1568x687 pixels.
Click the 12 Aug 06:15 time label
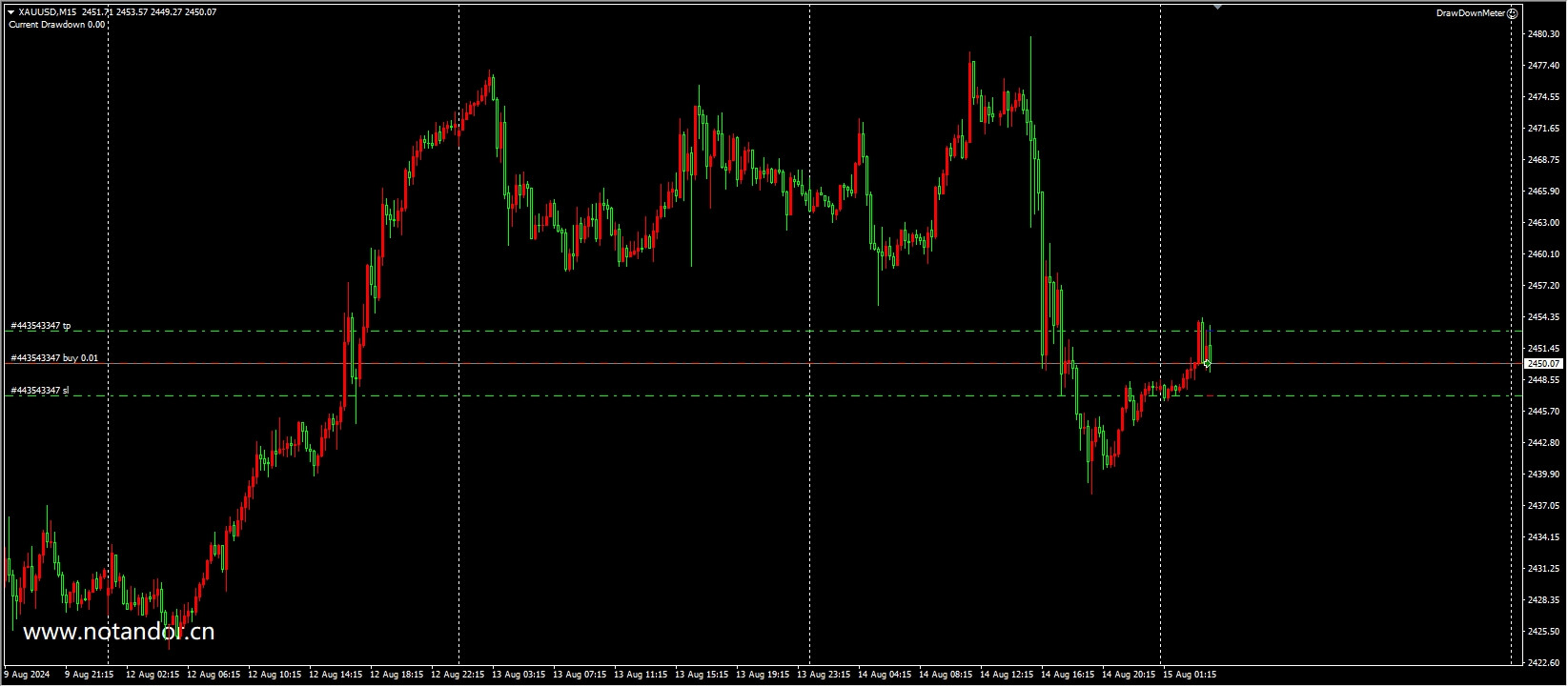[214, 675]
